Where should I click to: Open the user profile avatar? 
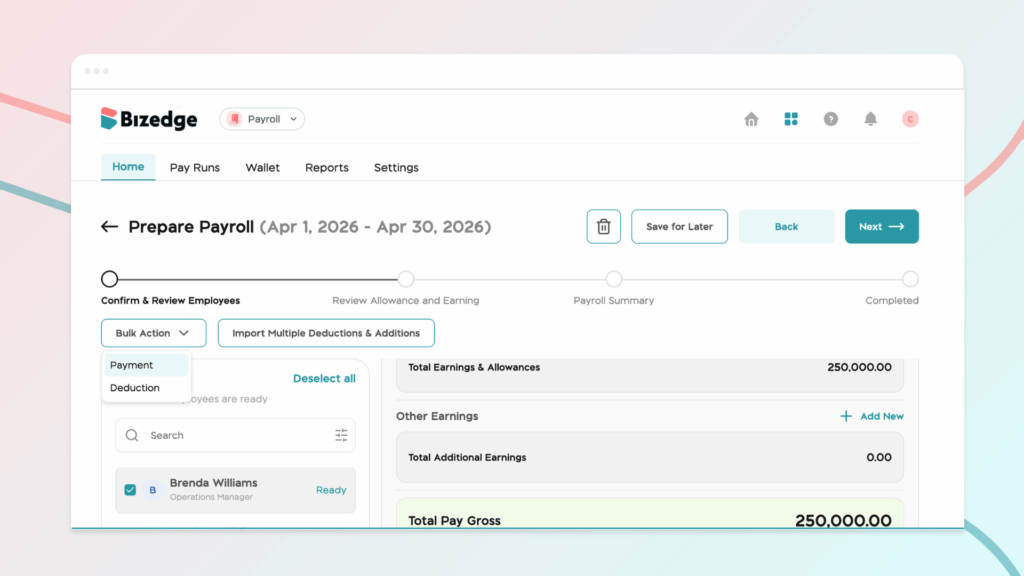[x=910, y=119]
